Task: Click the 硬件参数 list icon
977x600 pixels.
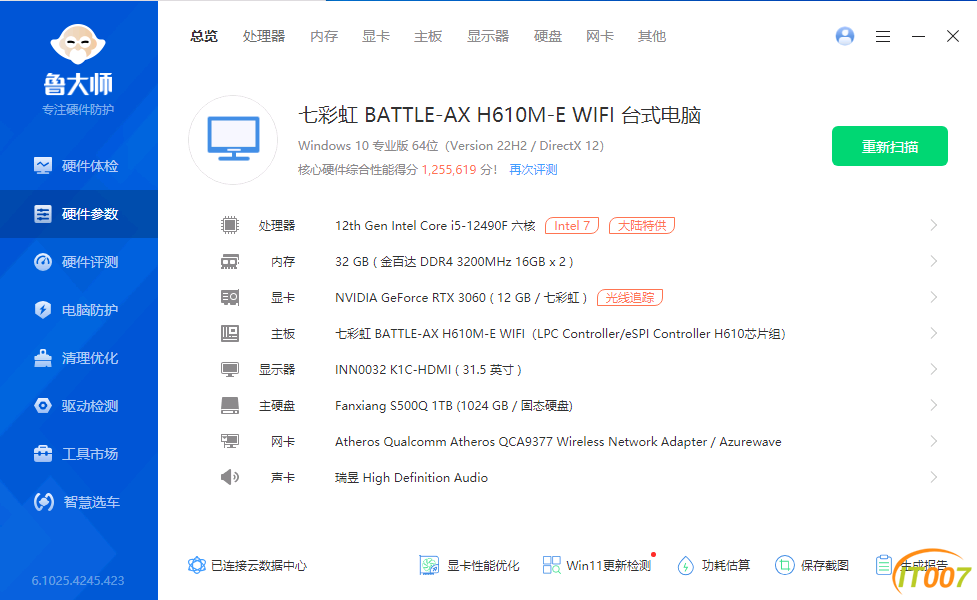Action: pyautogui.click(x=43, y=214)
